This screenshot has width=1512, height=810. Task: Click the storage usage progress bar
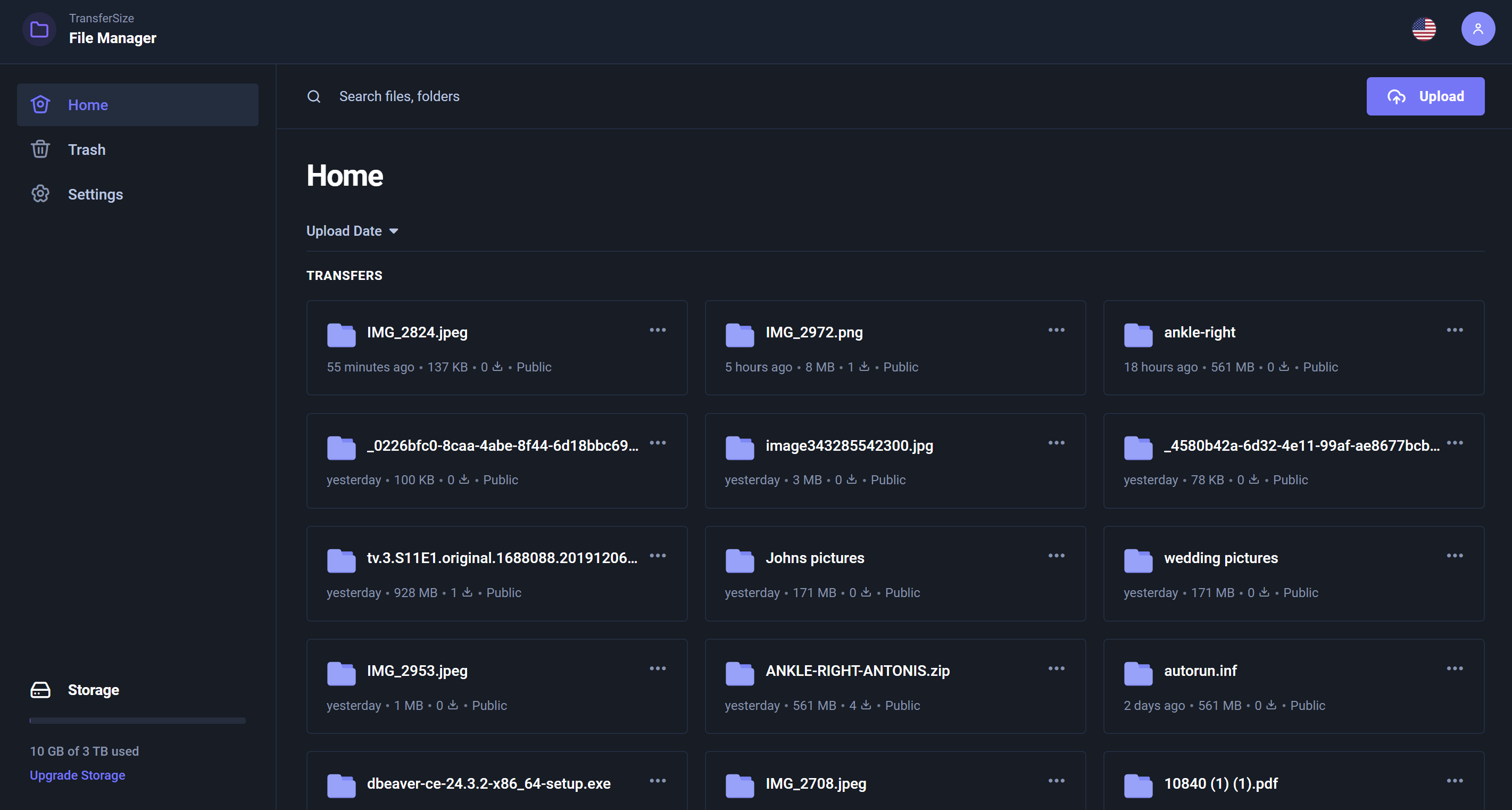tap(137, 720)
